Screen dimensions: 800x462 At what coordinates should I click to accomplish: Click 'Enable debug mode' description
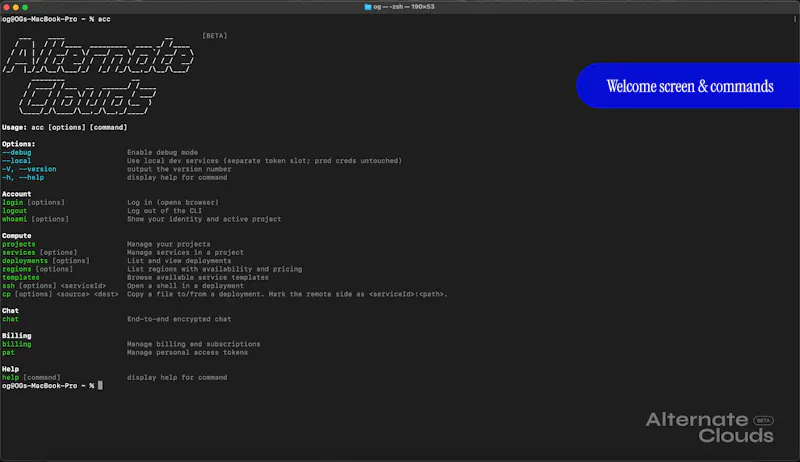click(162, 152)
